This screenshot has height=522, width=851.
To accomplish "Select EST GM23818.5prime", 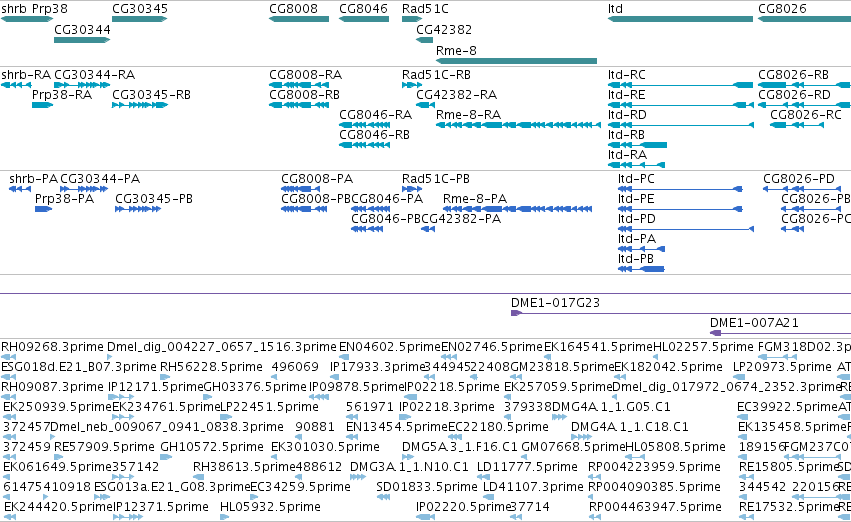I will pos(516,377).
